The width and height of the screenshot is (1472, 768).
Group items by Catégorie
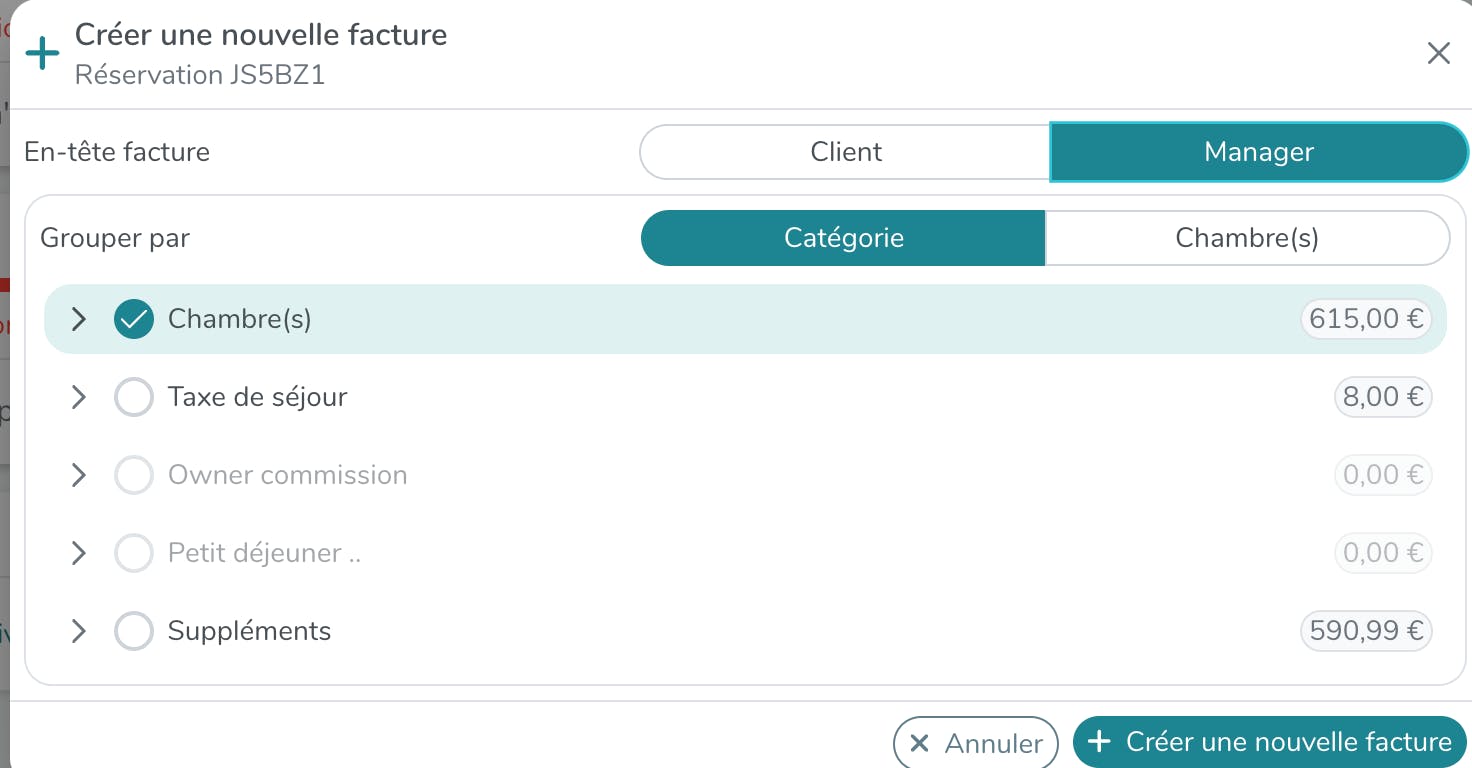tap(843, 238)
